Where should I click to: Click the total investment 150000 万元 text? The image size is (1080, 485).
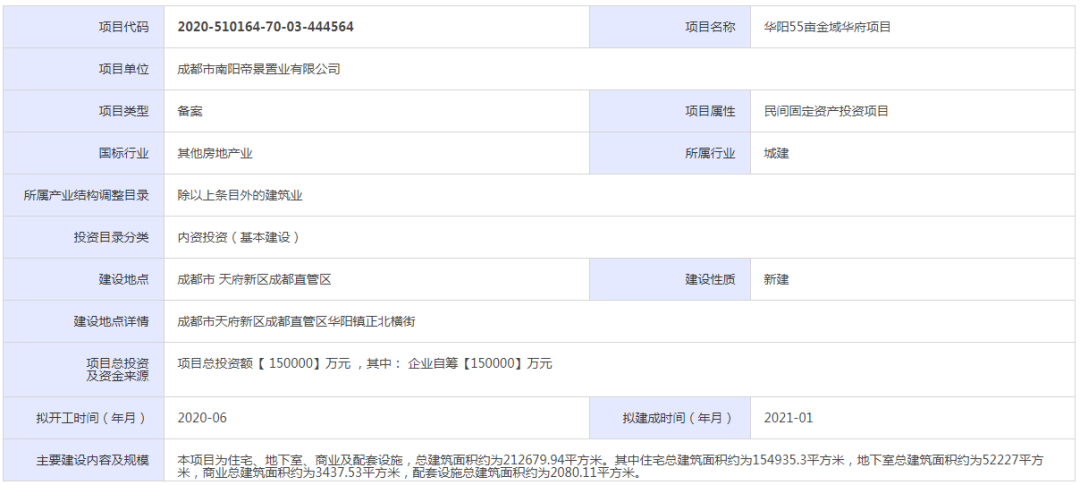click(x=364, y=364)
